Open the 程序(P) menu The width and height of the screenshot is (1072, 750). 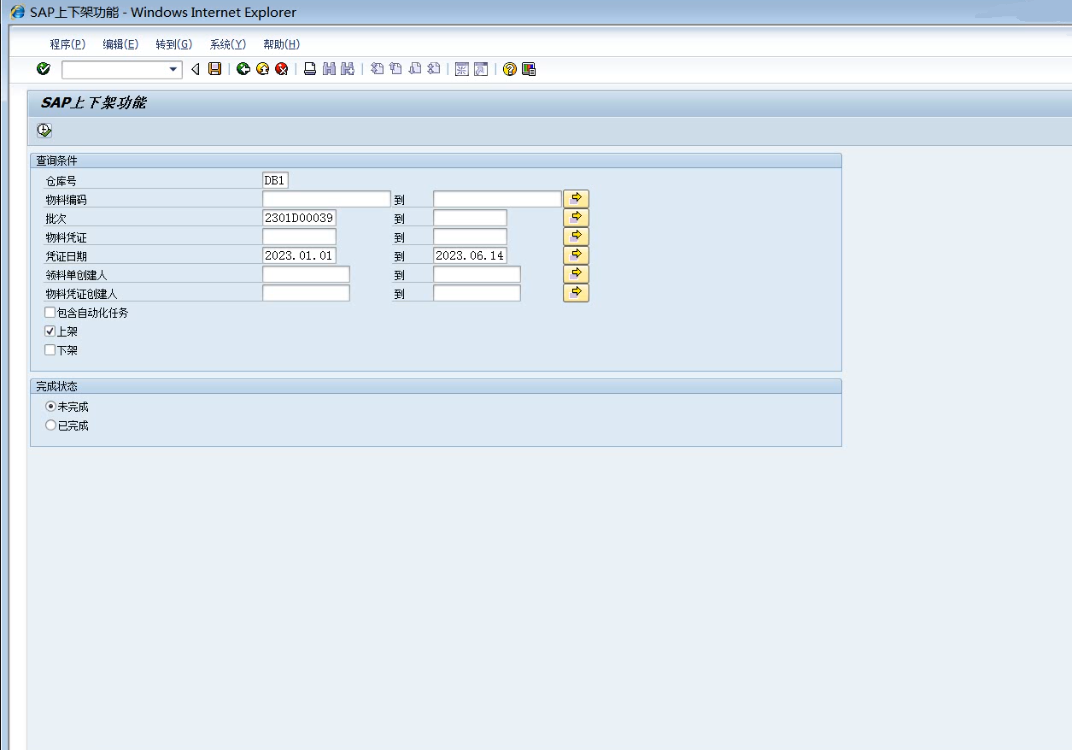point(67,44)
